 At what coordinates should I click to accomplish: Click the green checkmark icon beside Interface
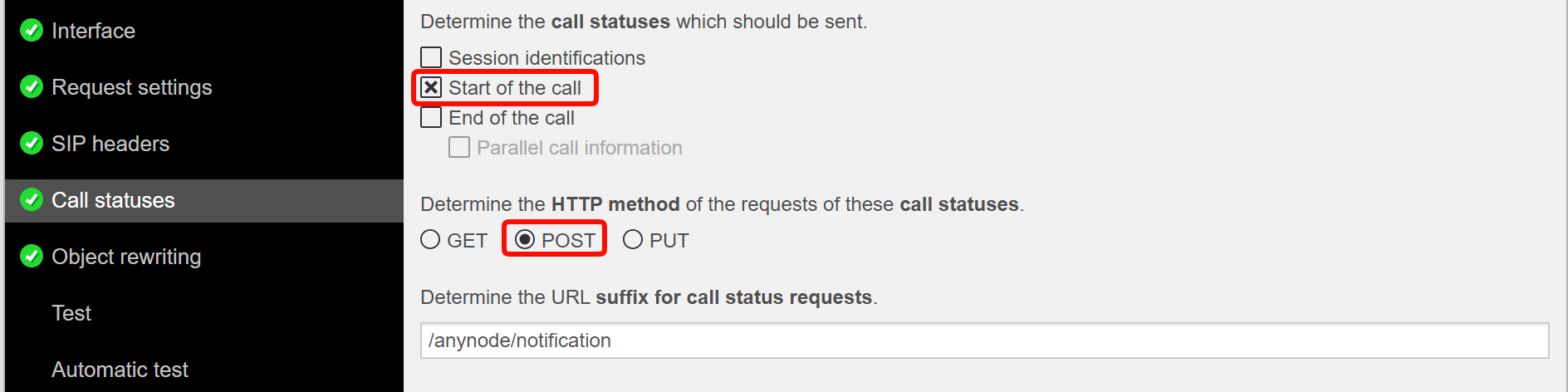(32, 31)
